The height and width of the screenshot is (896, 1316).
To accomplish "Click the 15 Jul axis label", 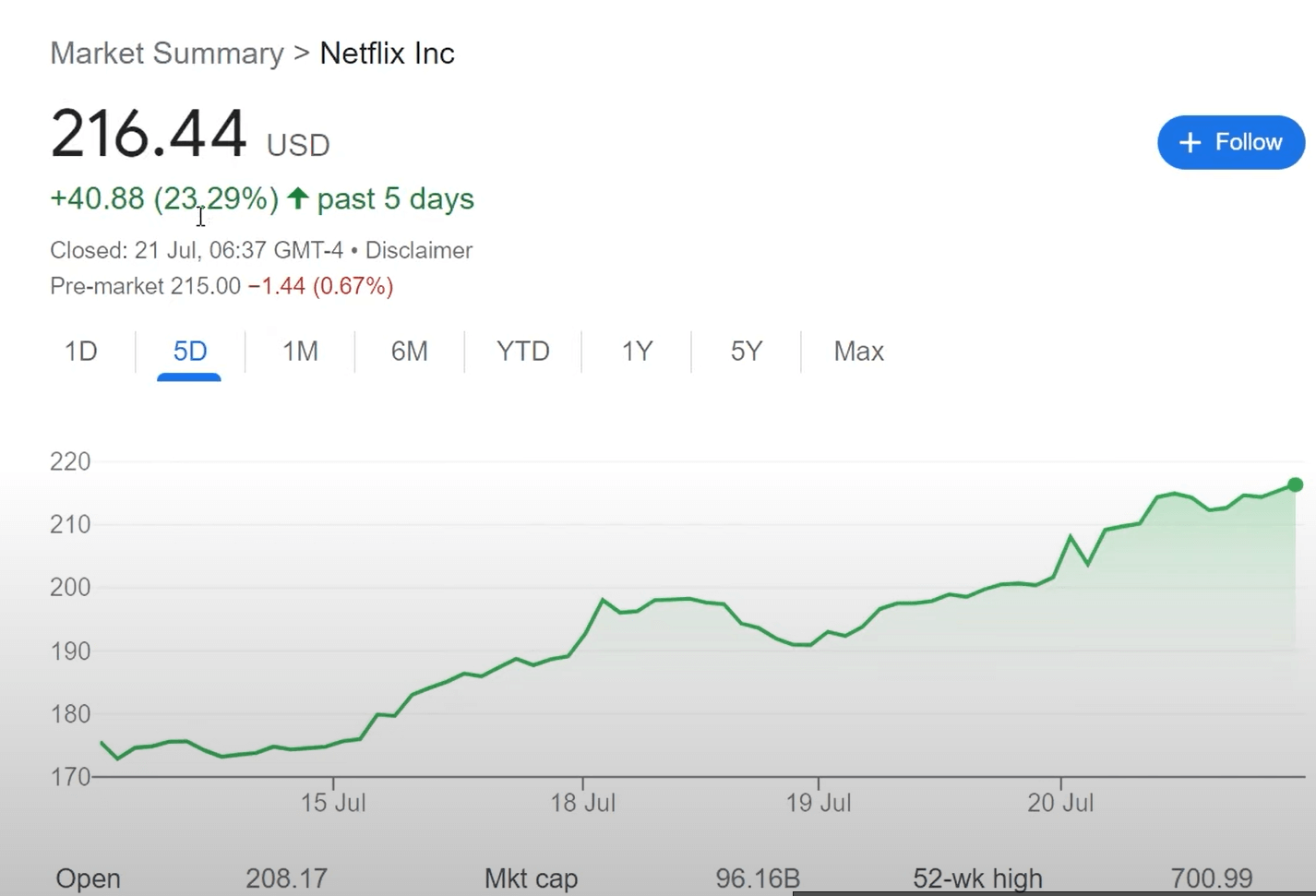I will 333,803.
